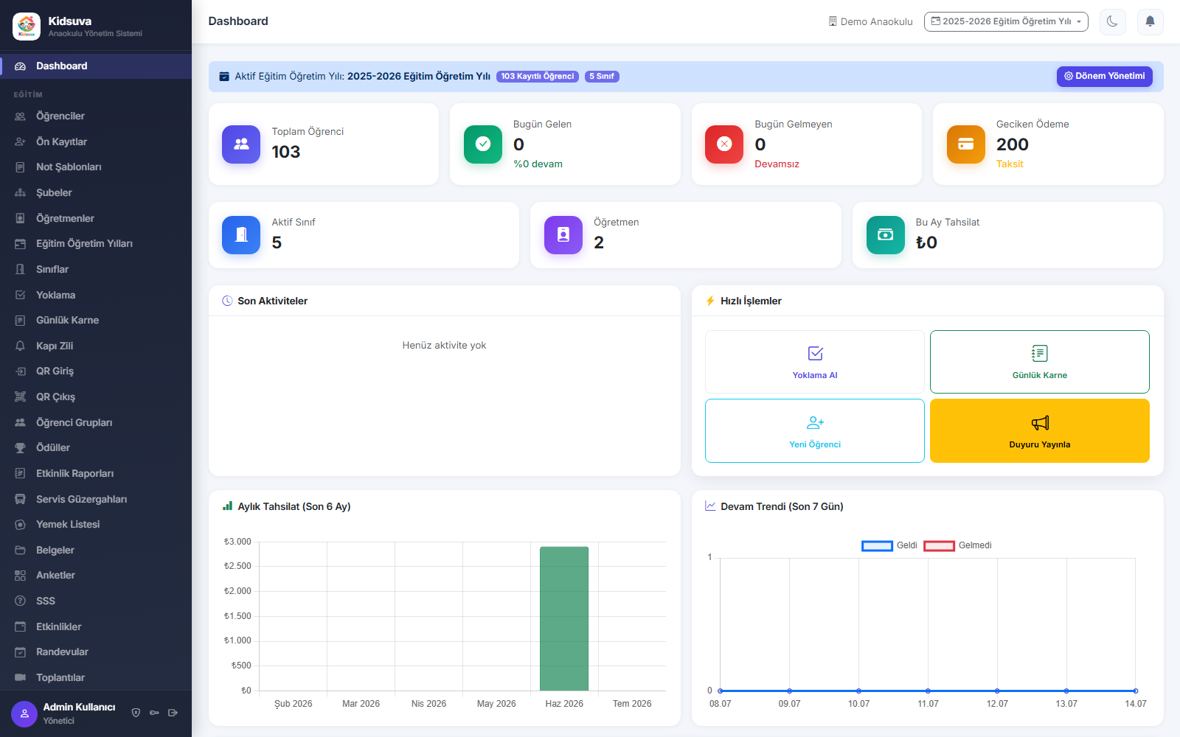Click the QR Giriş icon
Viewport: 1180px width, 737px height.
click(x=20, y=371)
